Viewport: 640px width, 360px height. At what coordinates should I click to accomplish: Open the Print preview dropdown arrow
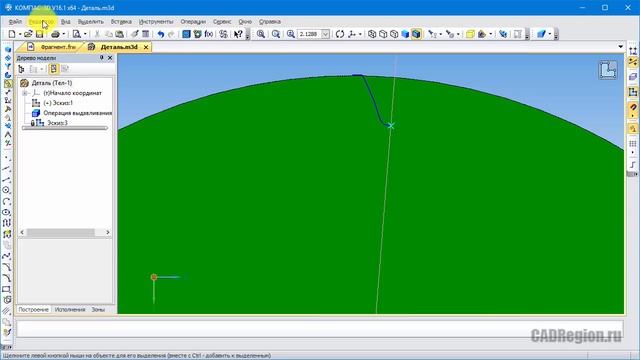[85, 34]
